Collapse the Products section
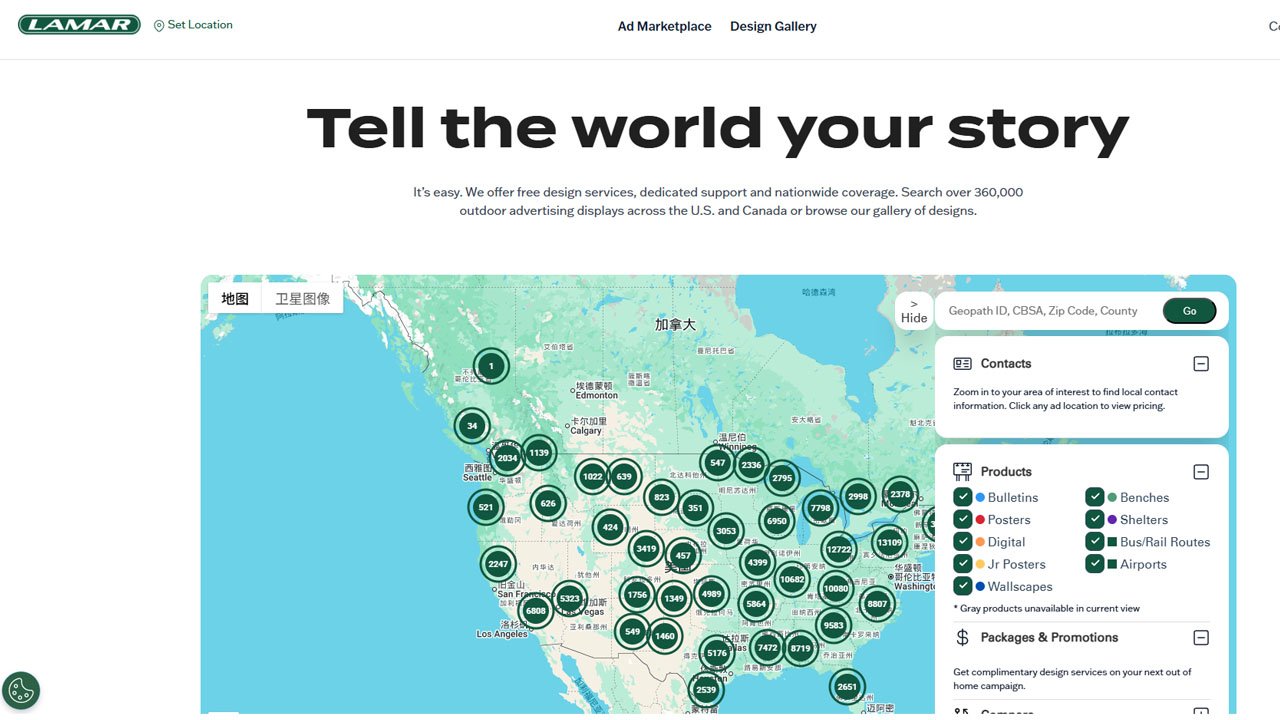This screenshot has width=1280, height=720. pos(1201,472)
